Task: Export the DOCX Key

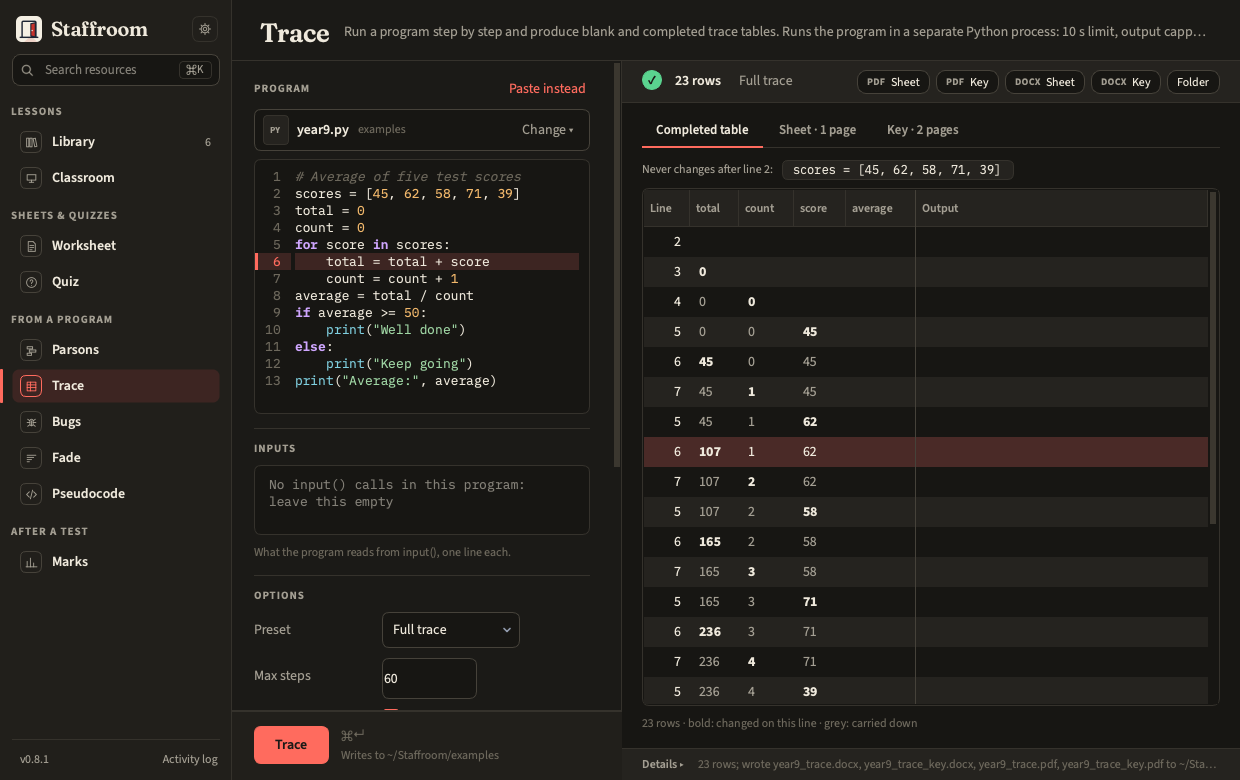Action: pyautogui.click(x=1126, y=82)
